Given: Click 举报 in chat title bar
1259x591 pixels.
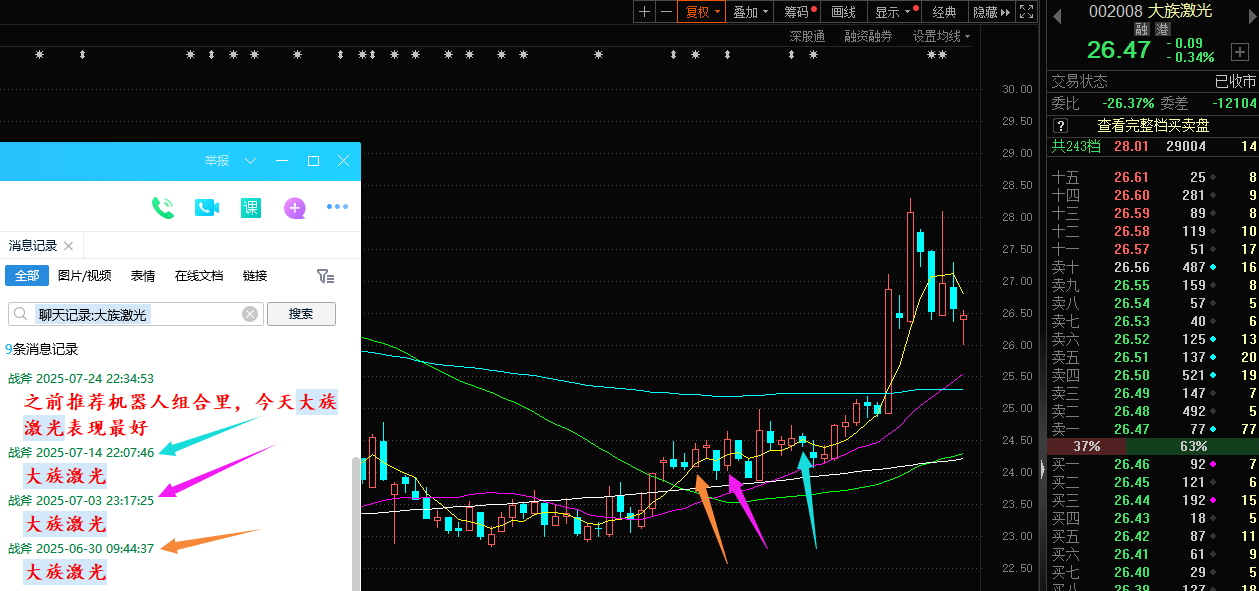Looking at the screenshot, I should click(217, 161).
